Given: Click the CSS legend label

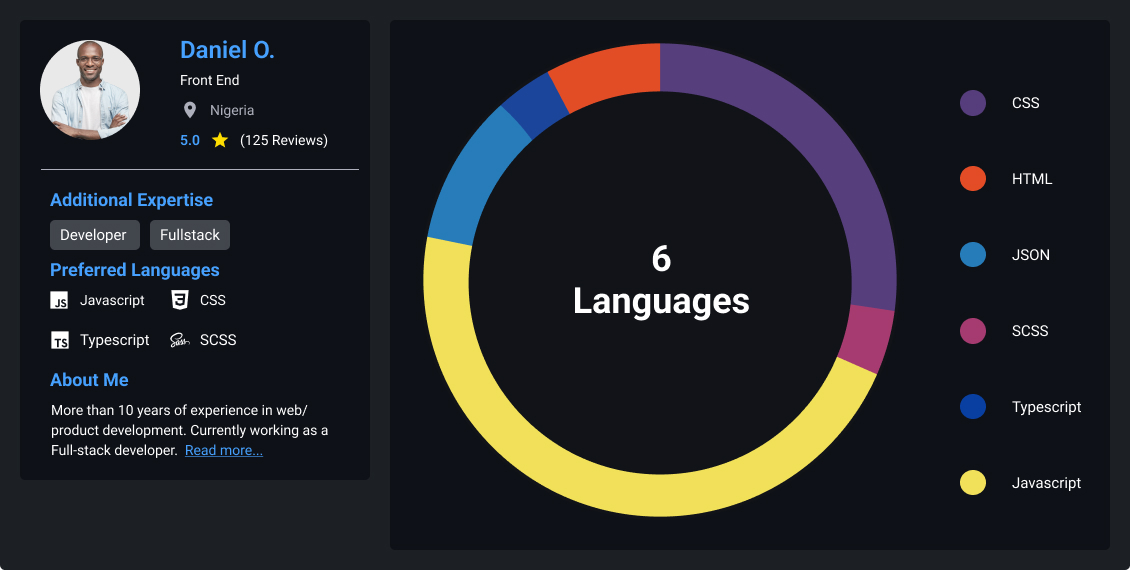Looking at the screenshot, I should coord(1026,103).
